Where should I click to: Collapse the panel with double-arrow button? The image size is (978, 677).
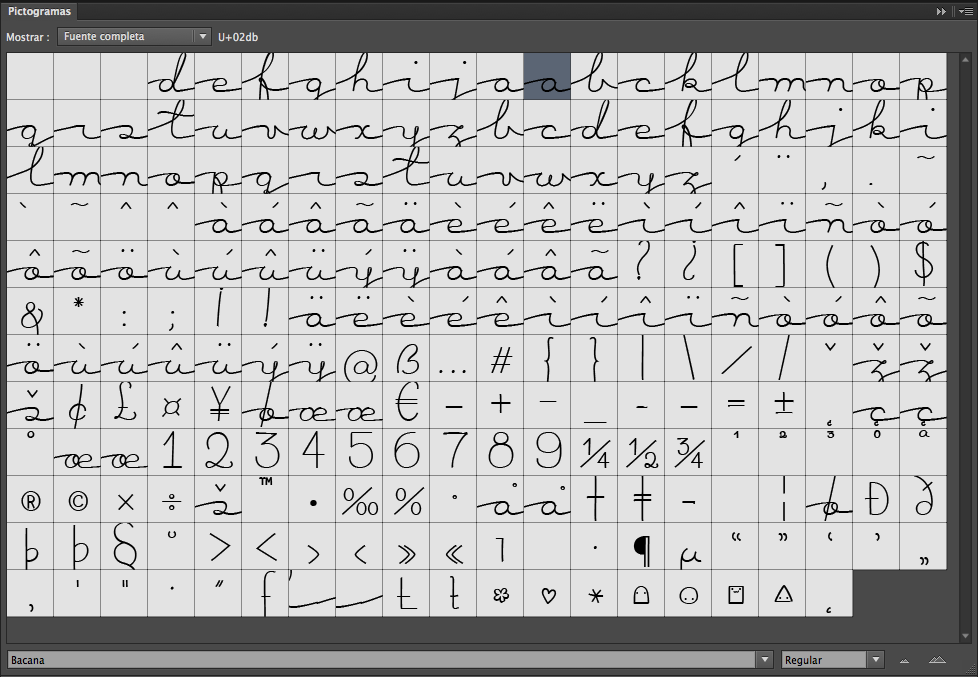pos(941,11)
